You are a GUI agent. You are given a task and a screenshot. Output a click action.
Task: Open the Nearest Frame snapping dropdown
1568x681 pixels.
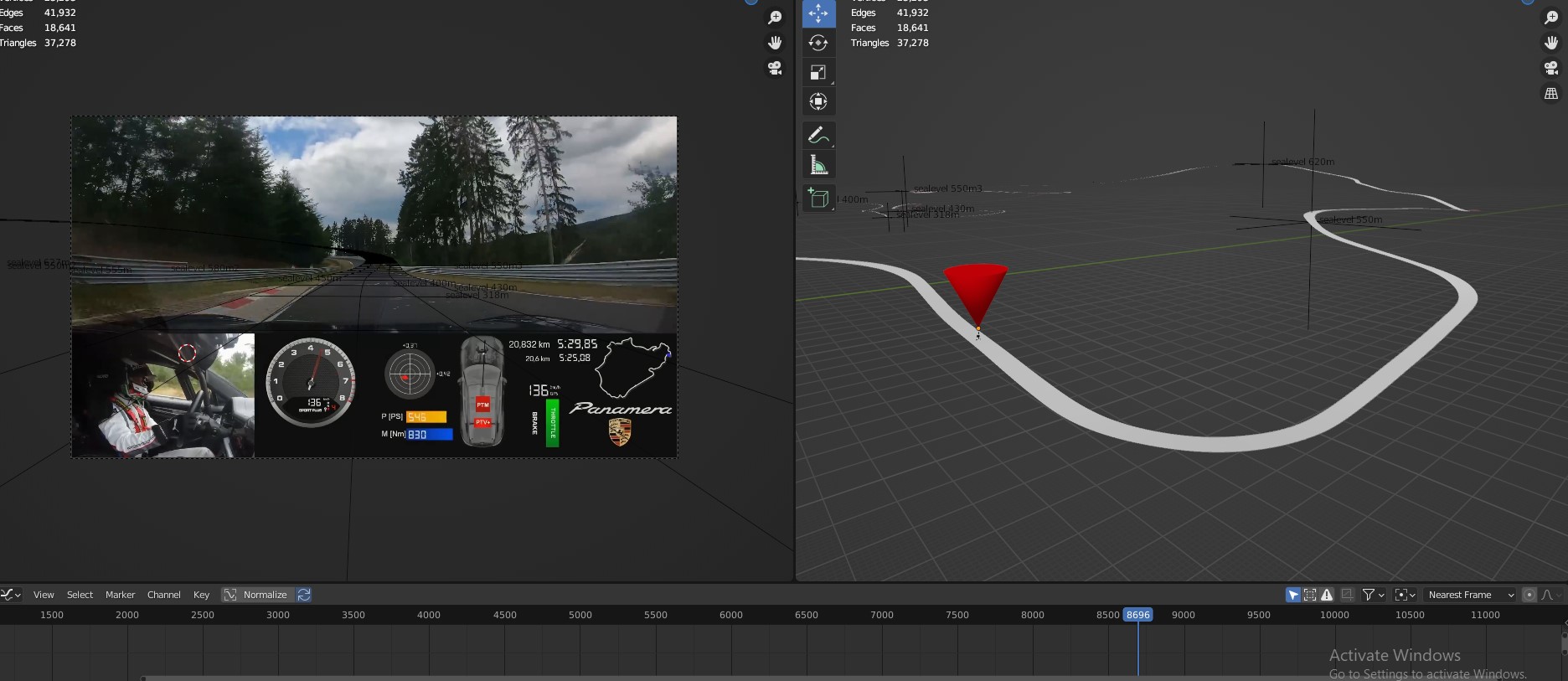1470,595
